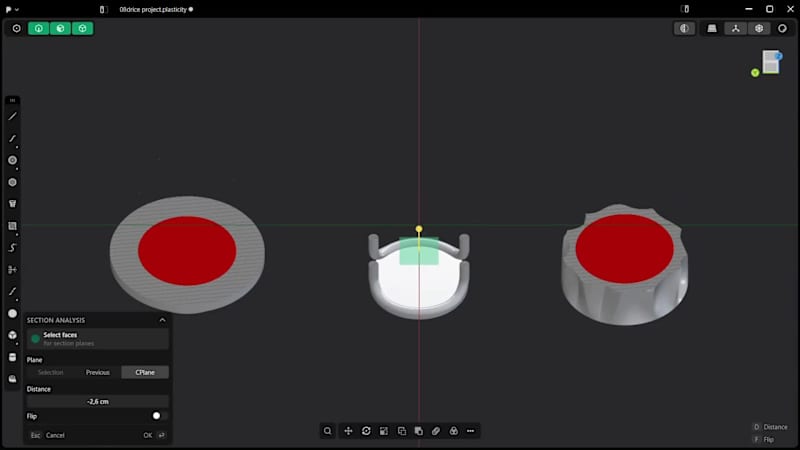Open the Plasticity app menu dropdown
This screenshot has height=450, width=800.
click(x=12, y=9)
